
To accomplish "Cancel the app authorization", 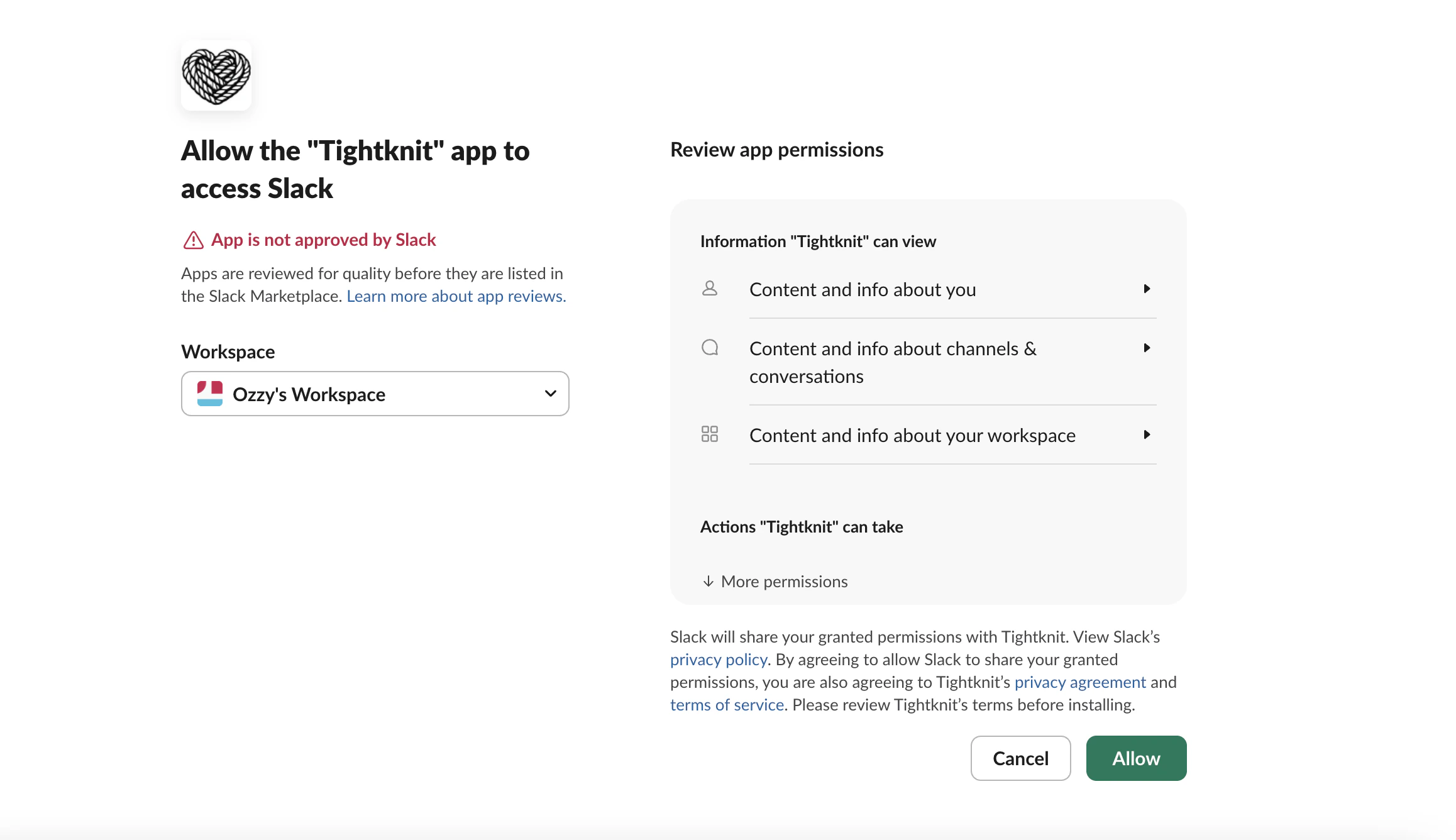I will [1020, 758].
